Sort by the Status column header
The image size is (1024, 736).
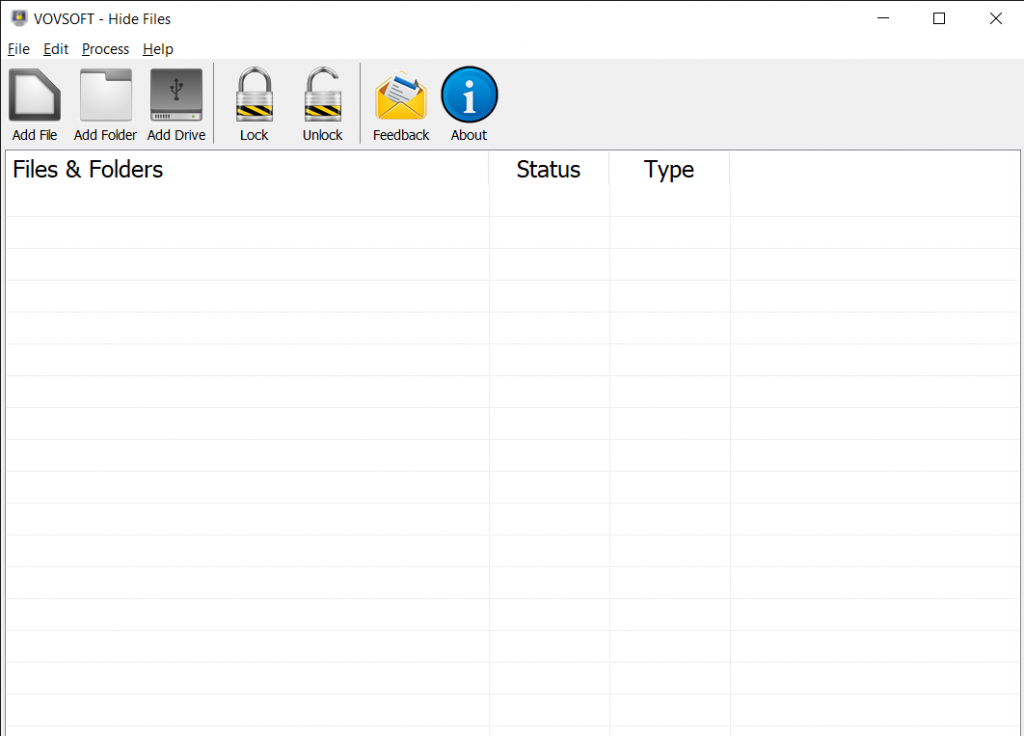[x=549, y=169]
